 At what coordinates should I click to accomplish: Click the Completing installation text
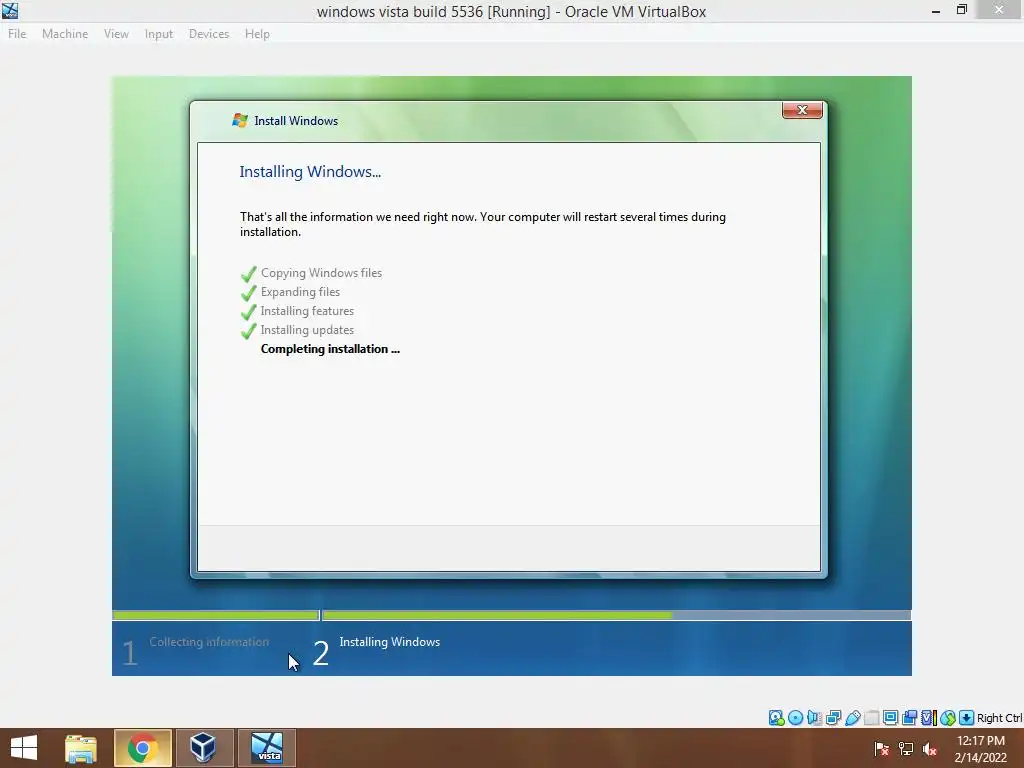pos(330,349)
